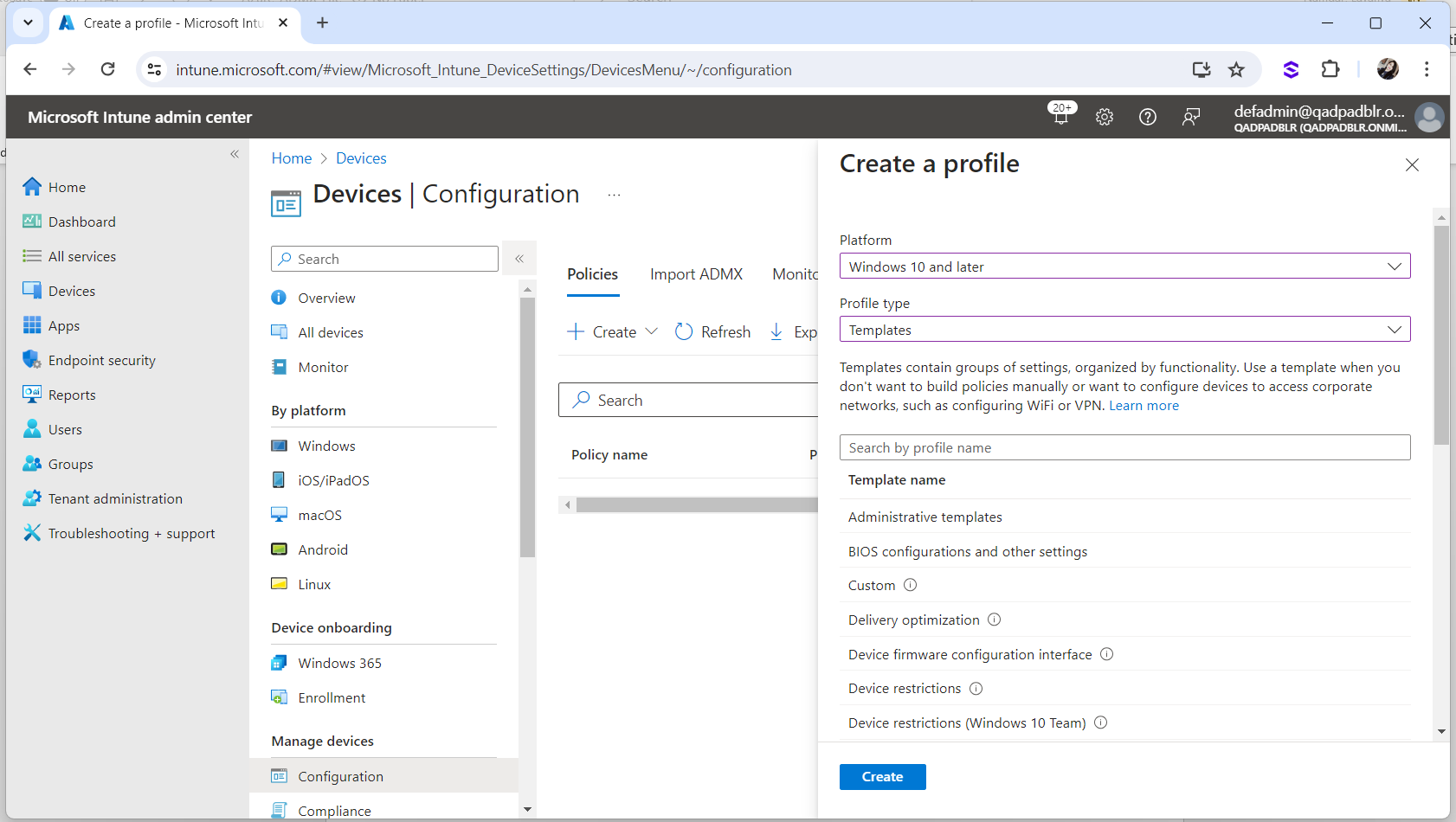Screen dimensions: 1456x822
Task: Select Administrative templates row
Action: [x=1124, y=517]
